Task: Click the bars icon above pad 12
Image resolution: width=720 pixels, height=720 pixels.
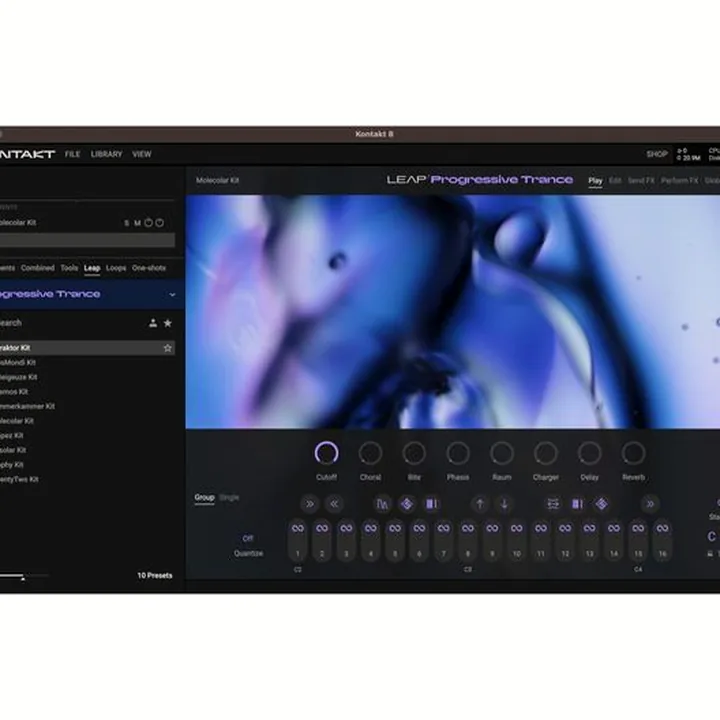Action: point(577,504)
